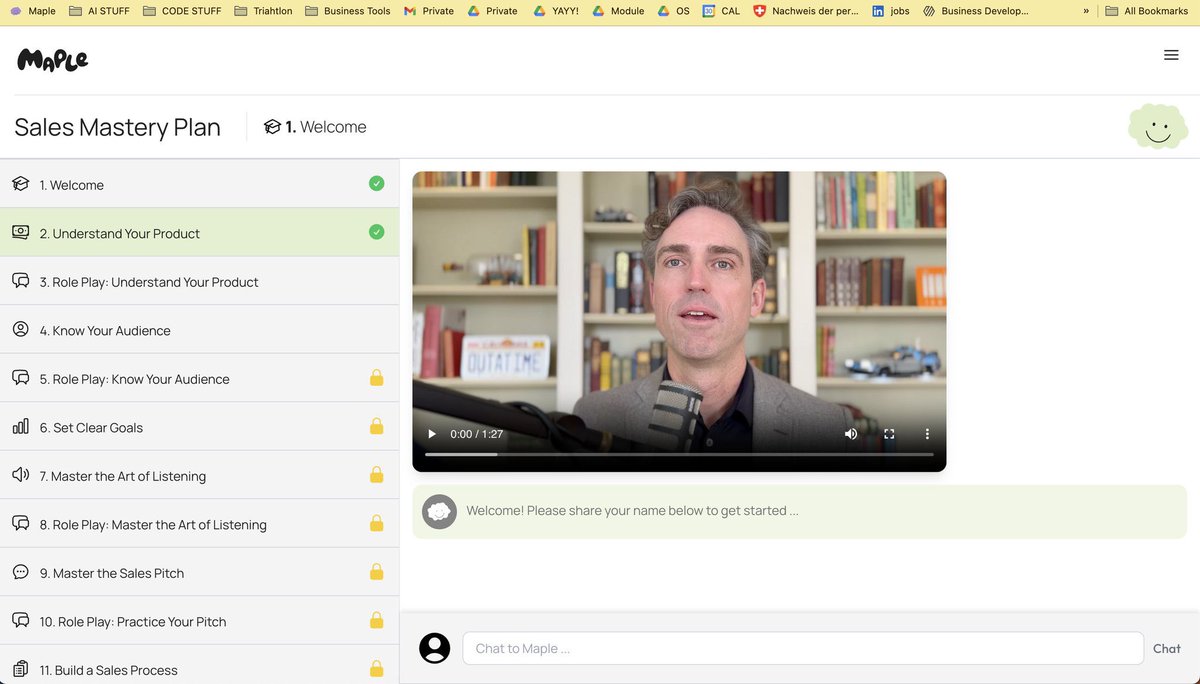Click chat icon for Role Play: Practice Your Pitch
Screen dimensions: 1200x684
coord(20,620)
